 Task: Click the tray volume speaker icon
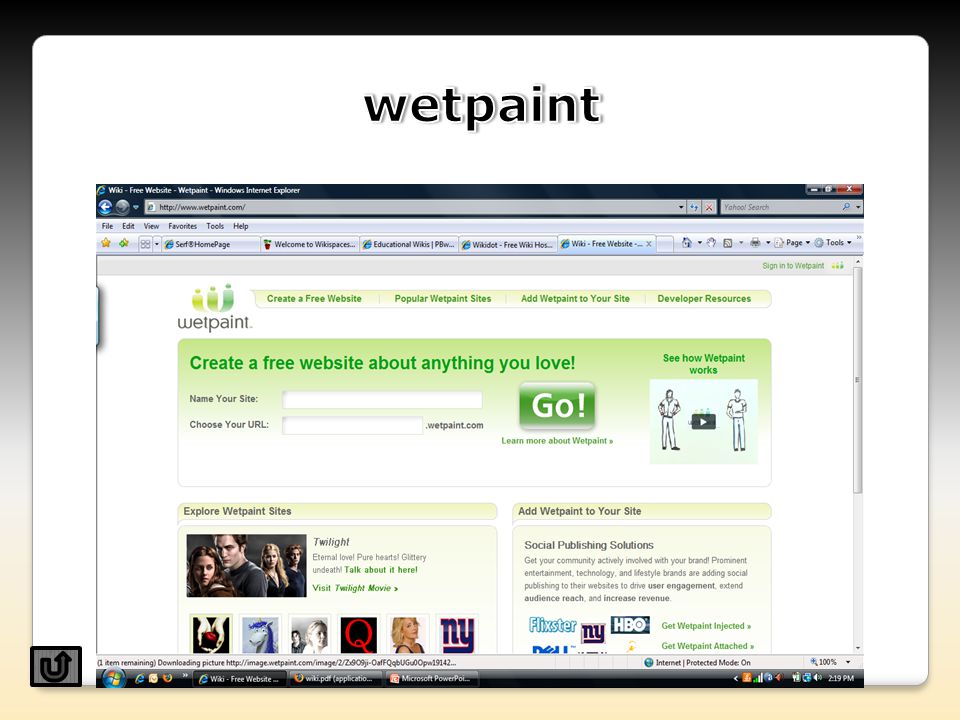click(819, 678)
